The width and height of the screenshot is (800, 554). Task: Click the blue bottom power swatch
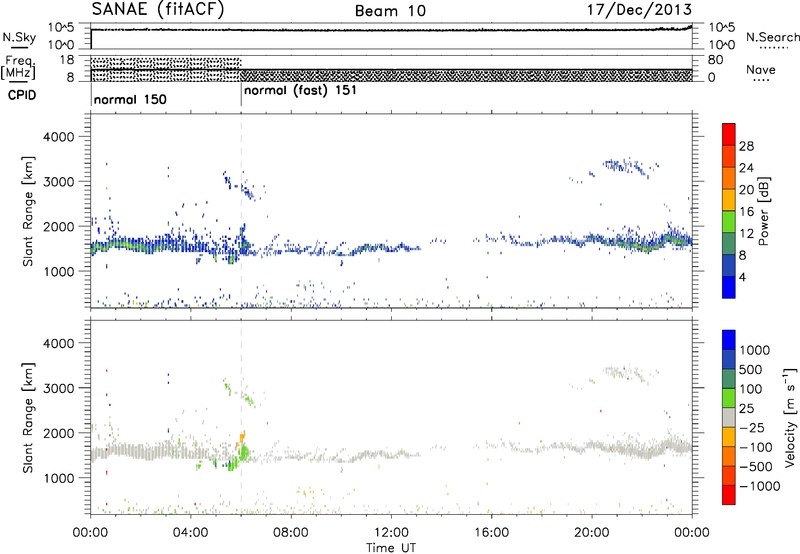click(x=729, y=287)
